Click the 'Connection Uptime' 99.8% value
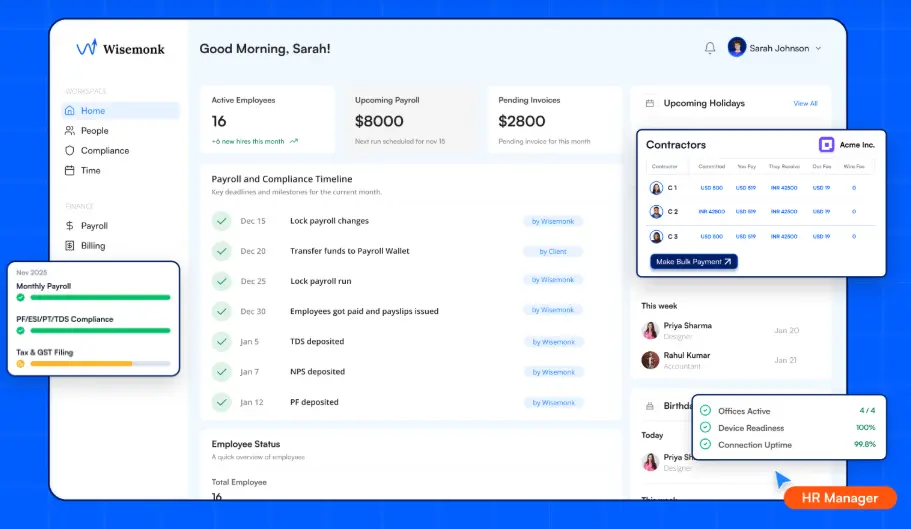911x529 pixels. [865, 444]
